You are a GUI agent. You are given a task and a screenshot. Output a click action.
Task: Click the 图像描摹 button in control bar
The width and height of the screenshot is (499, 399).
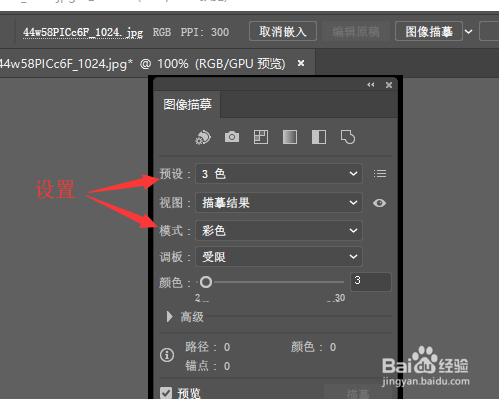coord(429,32)
